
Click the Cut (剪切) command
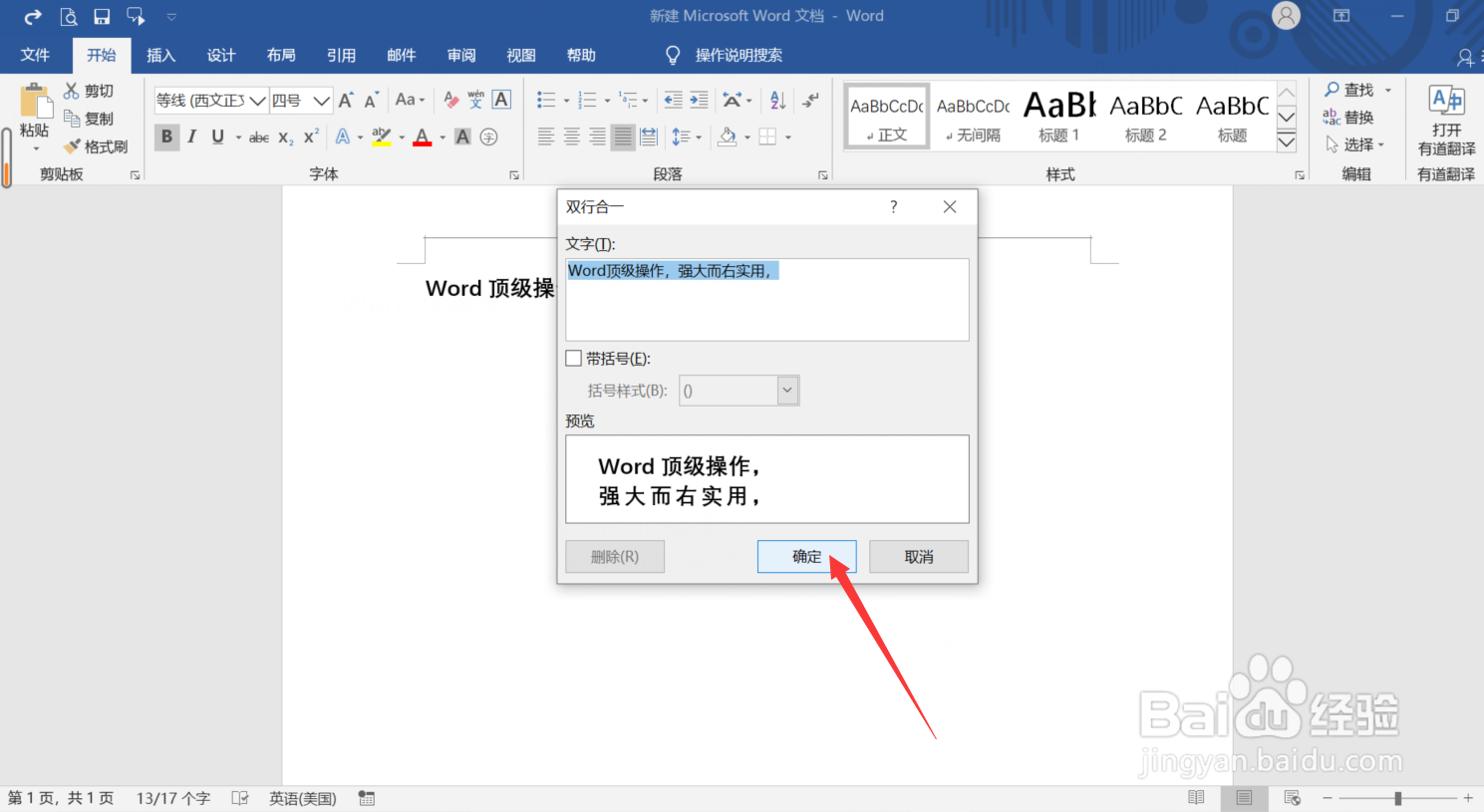tap(89, 91)
